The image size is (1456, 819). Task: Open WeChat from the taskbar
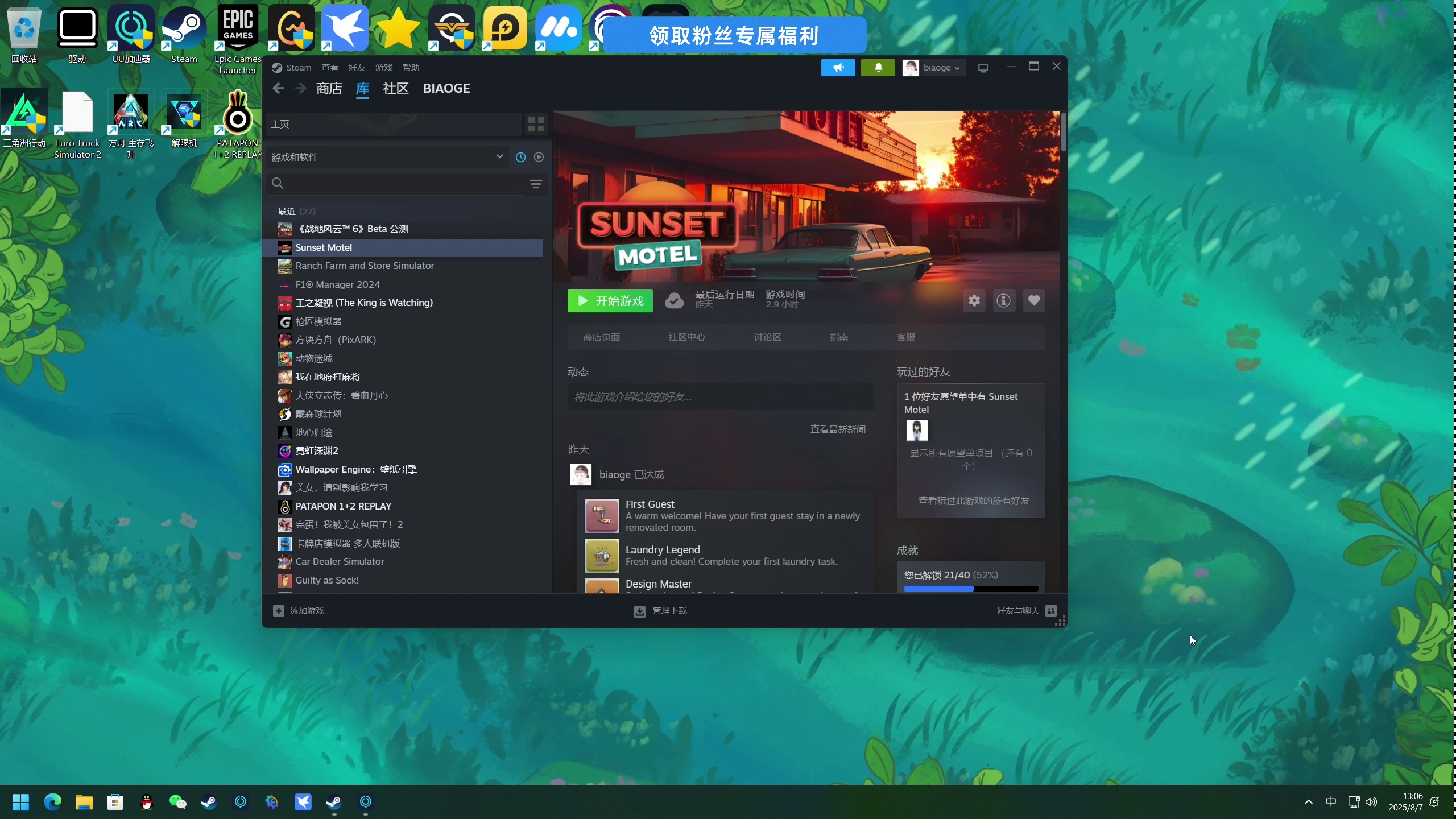click(x=178, y=802)
